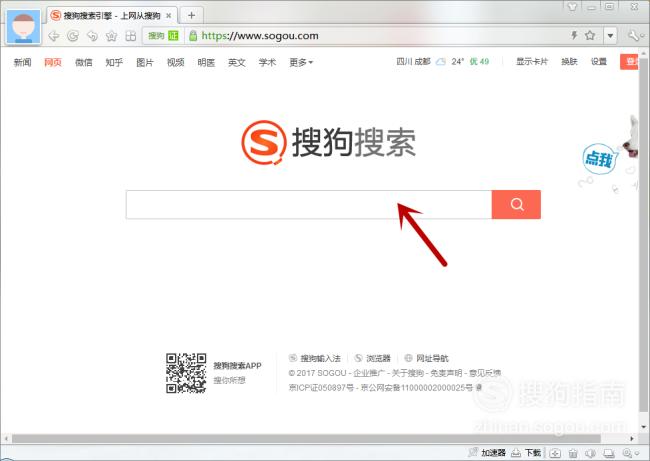Click the monitor-shaped status bar icon

[608, 453]
